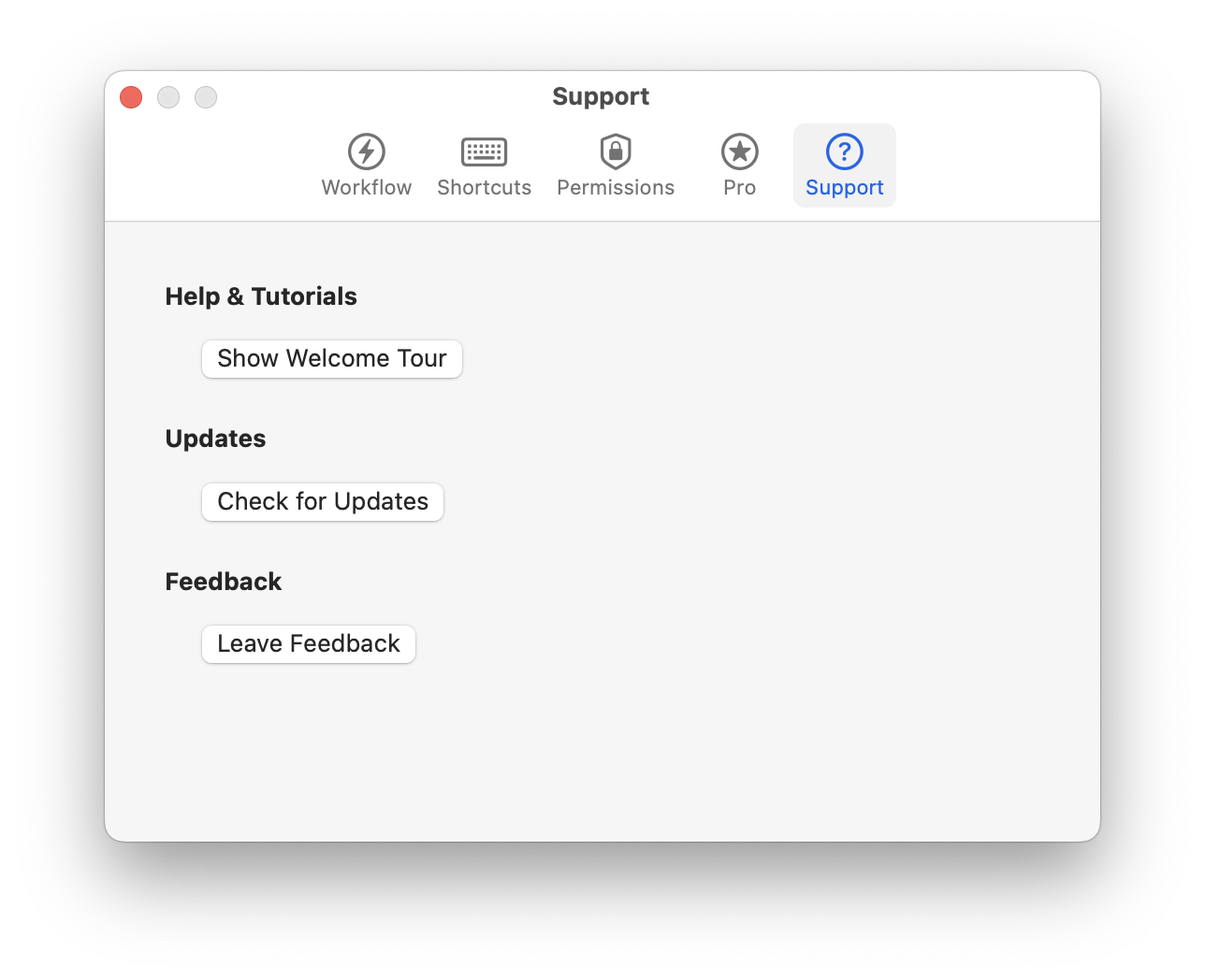Screen dimensions: 1205x980
Task: Go to the Shortcuts tab label
Action: (x=484, y=188)
